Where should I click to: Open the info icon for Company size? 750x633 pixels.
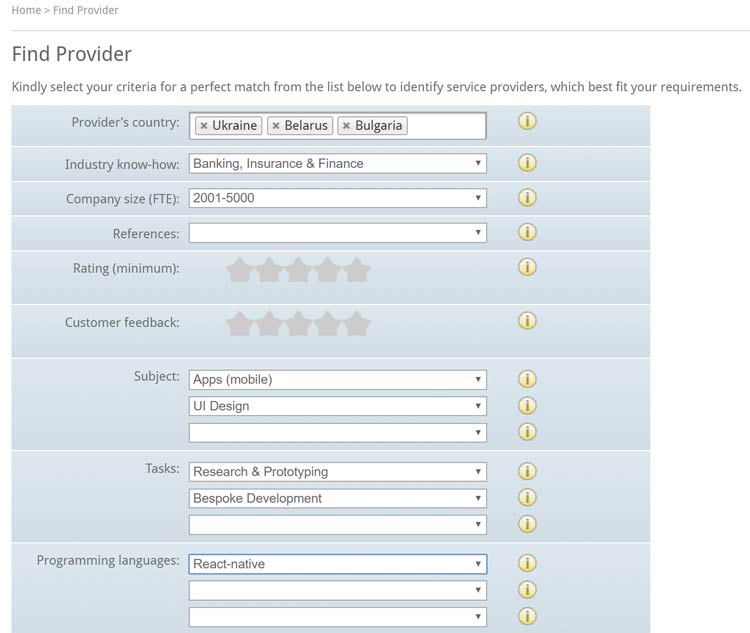[x=527, y=197]
